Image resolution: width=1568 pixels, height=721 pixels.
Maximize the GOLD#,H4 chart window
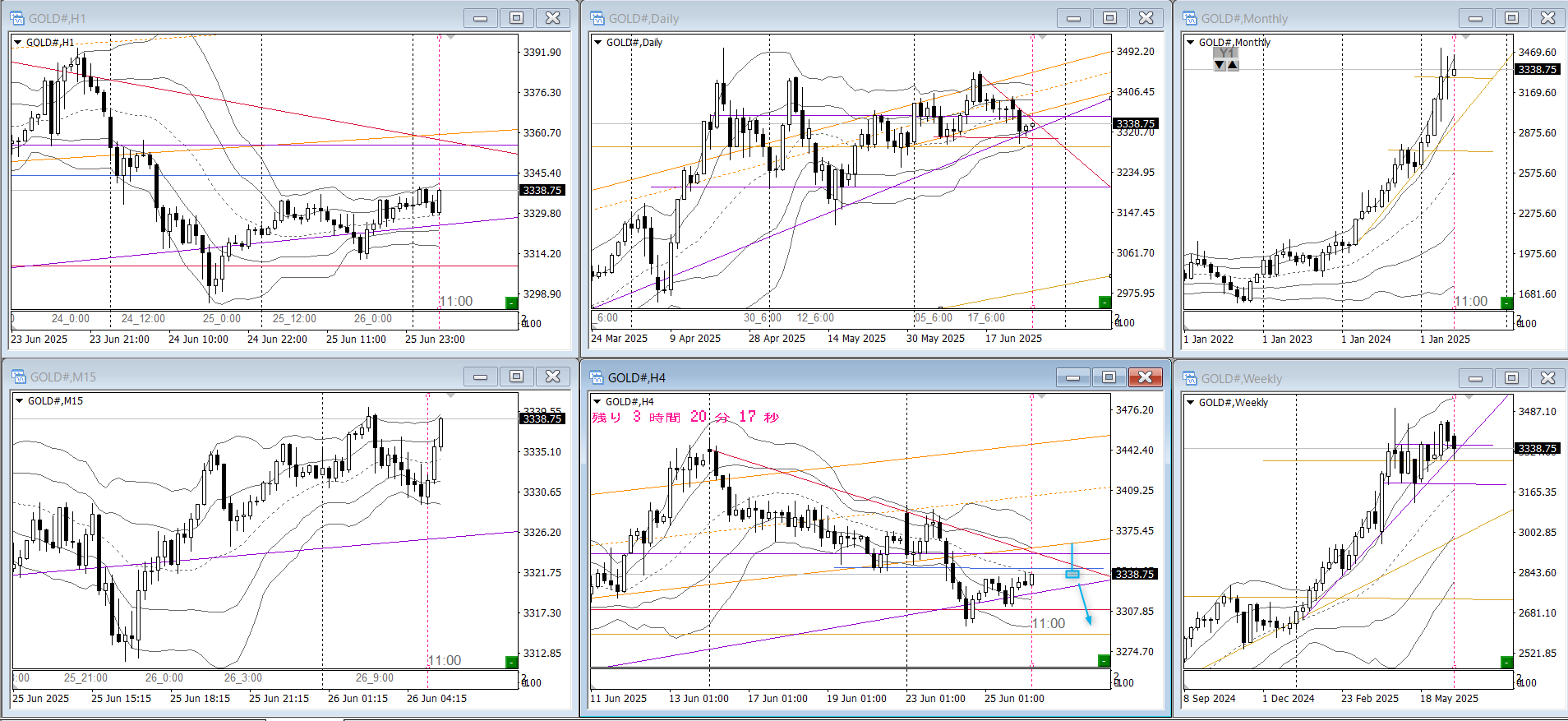1109,377
